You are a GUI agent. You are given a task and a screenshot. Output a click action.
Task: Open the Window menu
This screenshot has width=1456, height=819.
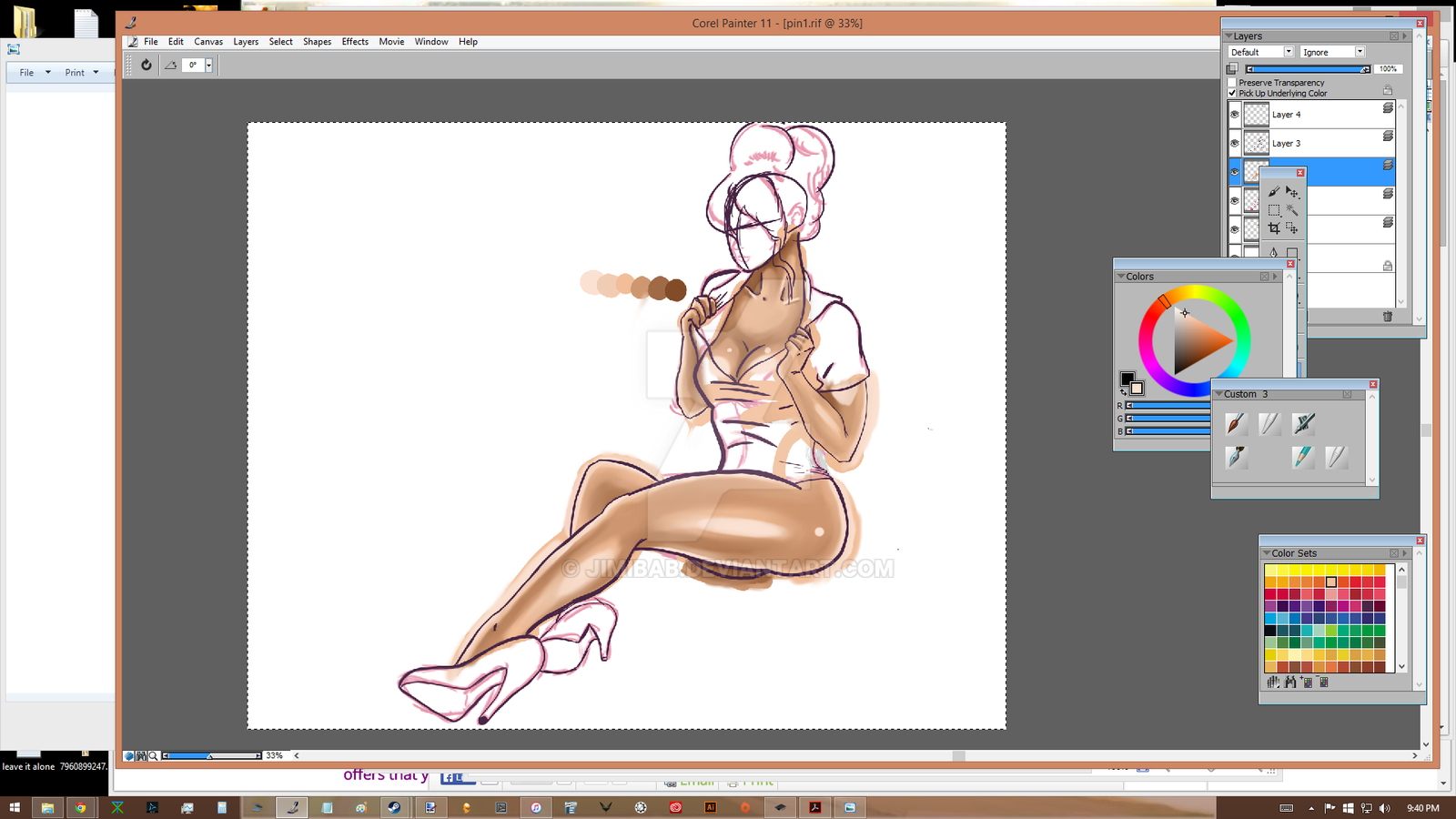pyautogui.click(x=431, y=42)
